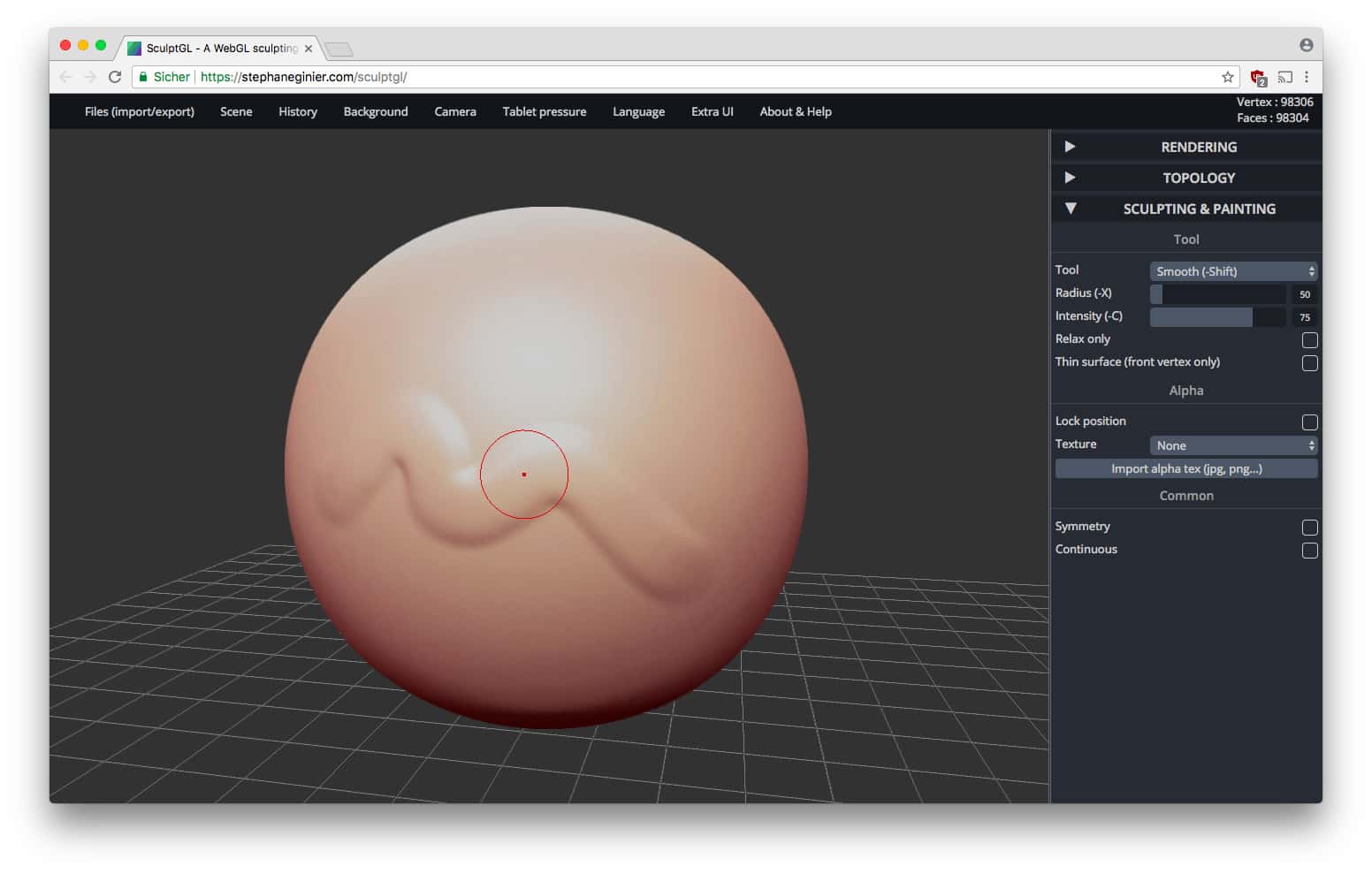Collapse the SCULPTING & PAINTING panel
This screenshot has width=1372, height=874.
pos(1185,209)
